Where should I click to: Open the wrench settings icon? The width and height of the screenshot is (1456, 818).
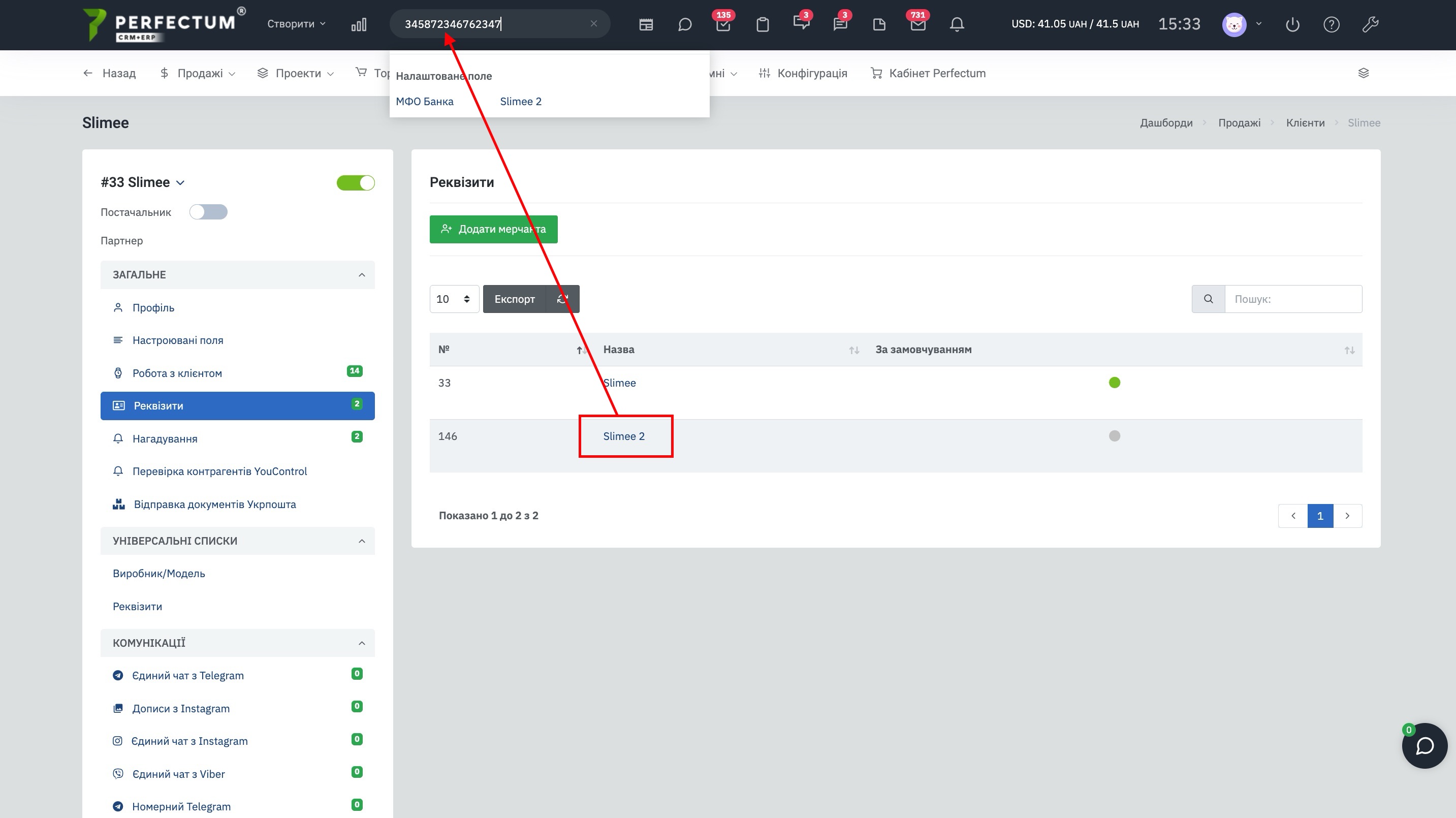[1370, 24]
